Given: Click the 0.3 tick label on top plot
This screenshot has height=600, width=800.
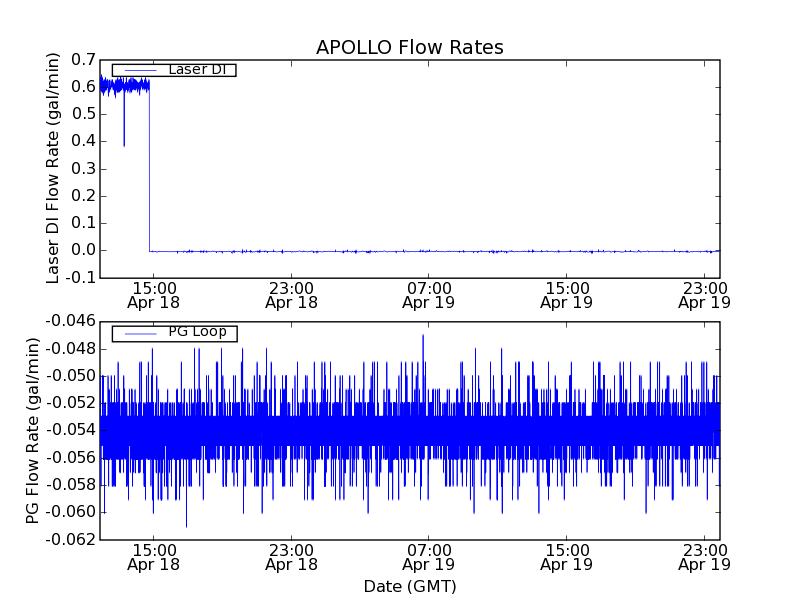Looking at the screenshot, I should click(83, 169).
